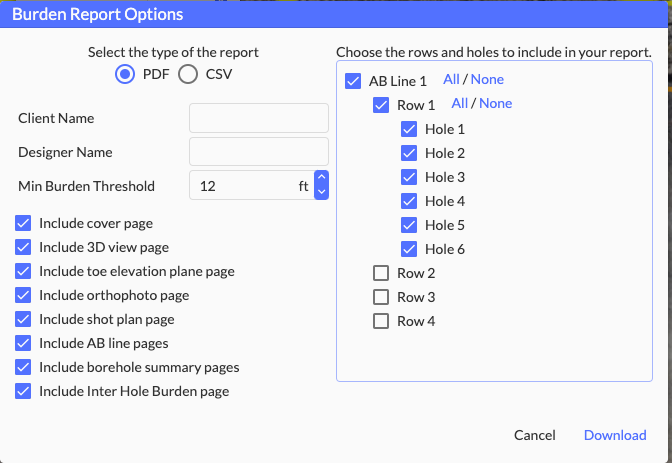Toggle Include Inter Hole Burden page

pyautogui.click(x=24, y=391)
